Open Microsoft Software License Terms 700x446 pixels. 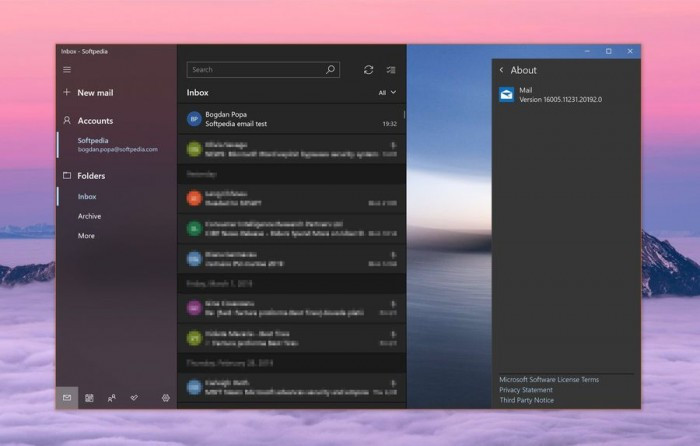(549, 379)
